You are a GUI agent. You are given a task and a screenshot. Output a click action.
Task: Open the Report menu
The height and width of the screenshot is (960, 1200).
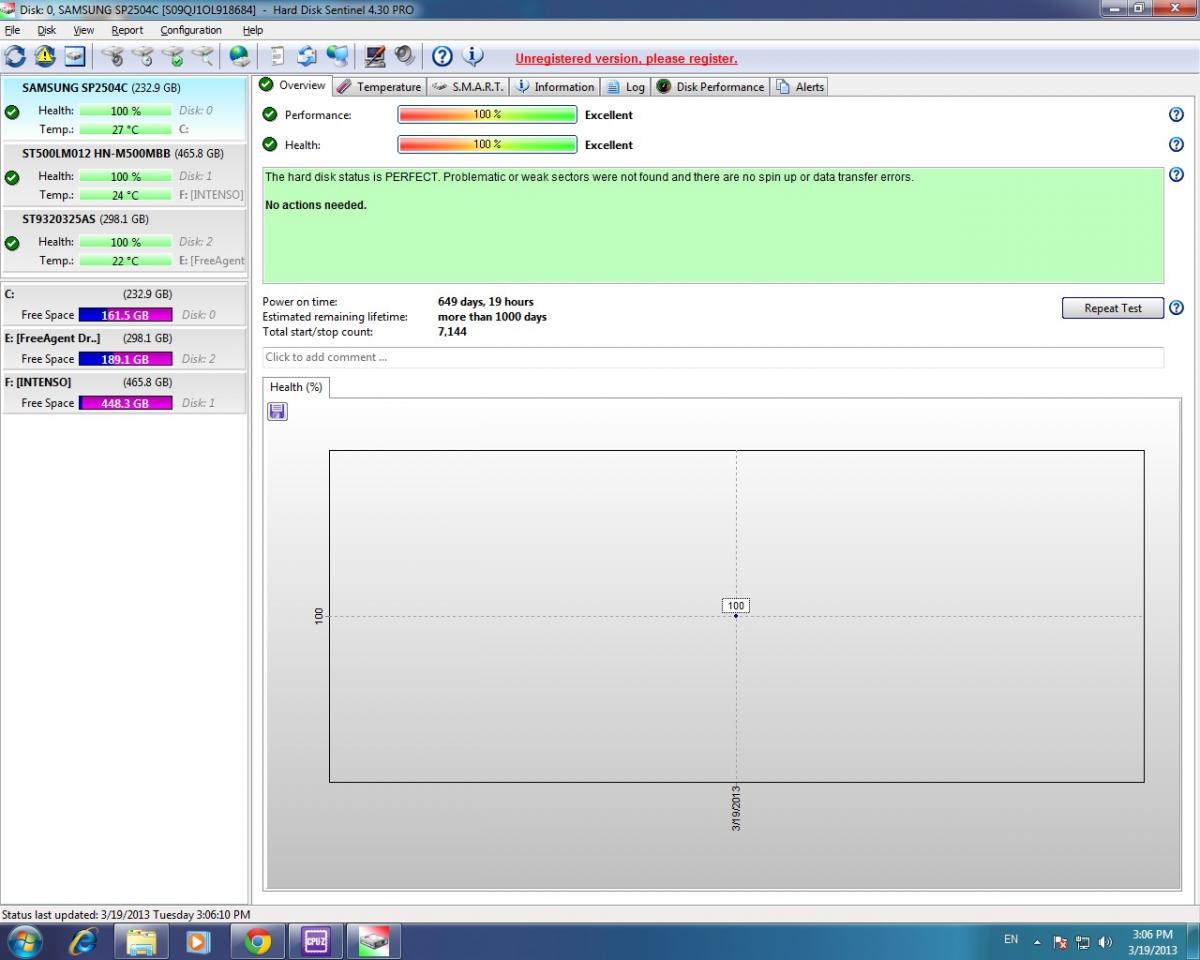pyautogui.click(x=127, y=30)
